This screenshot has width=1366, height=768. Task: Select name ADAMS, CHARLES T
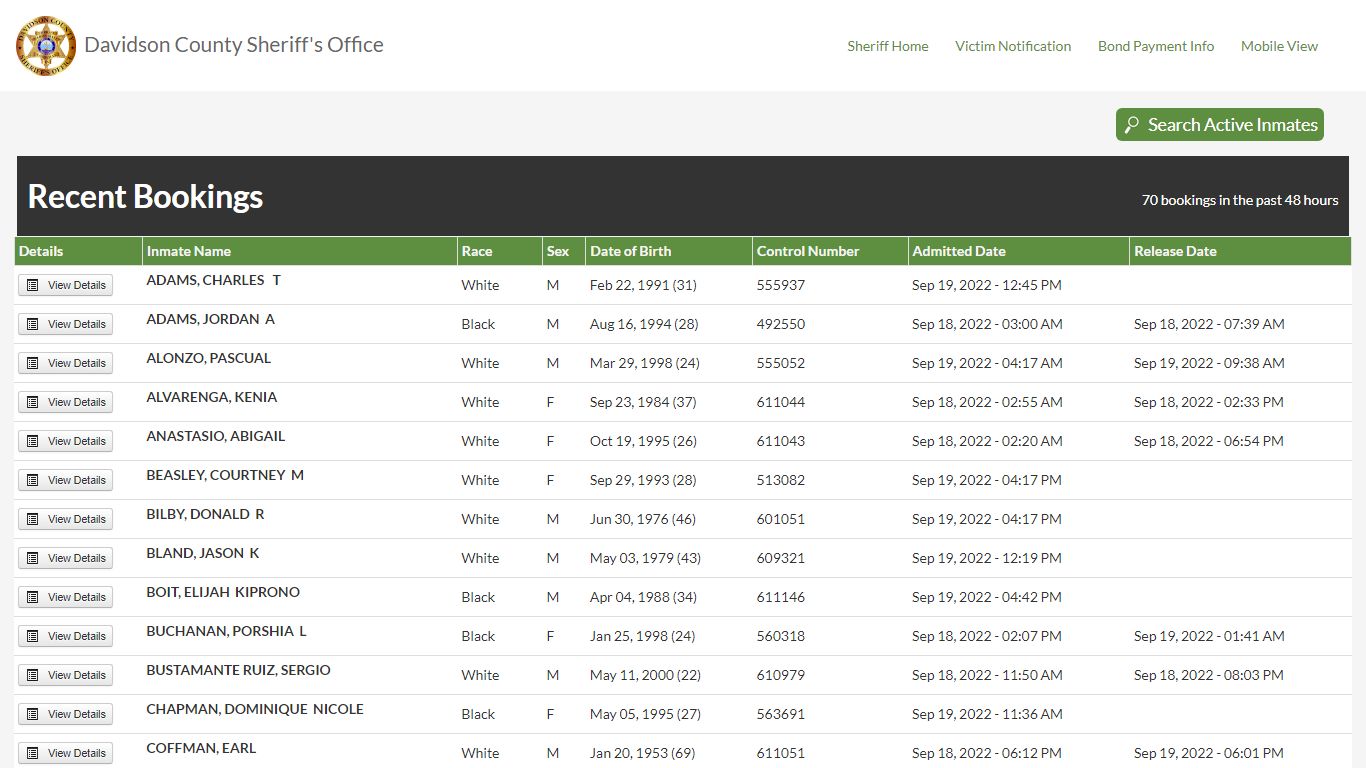pyautogui.click(x=213, y=280)
